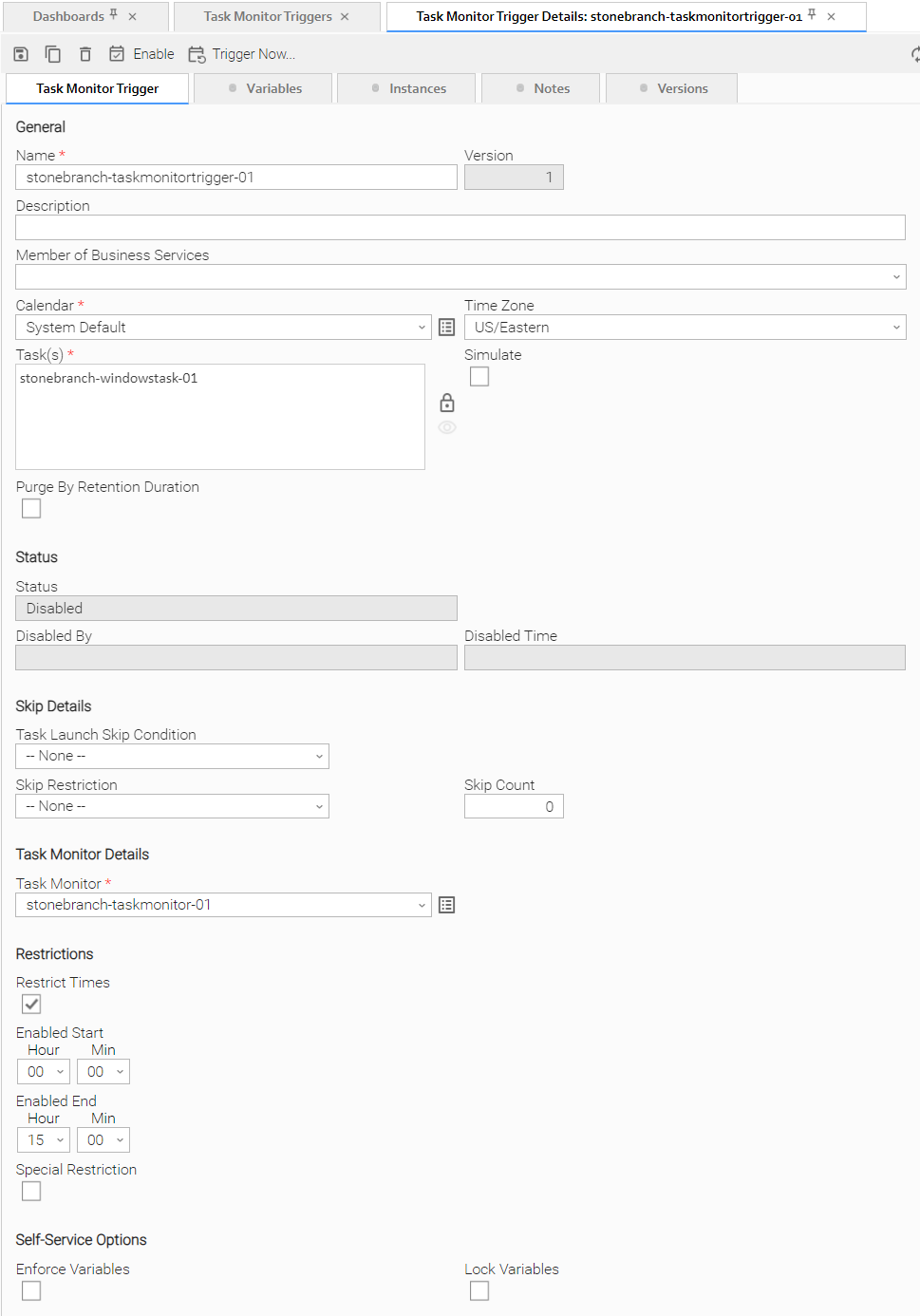The height and width of the screenshot is (1316, 920).
Task: Open Calendar details icon next to System Default
Action: (x=446, y=328)
